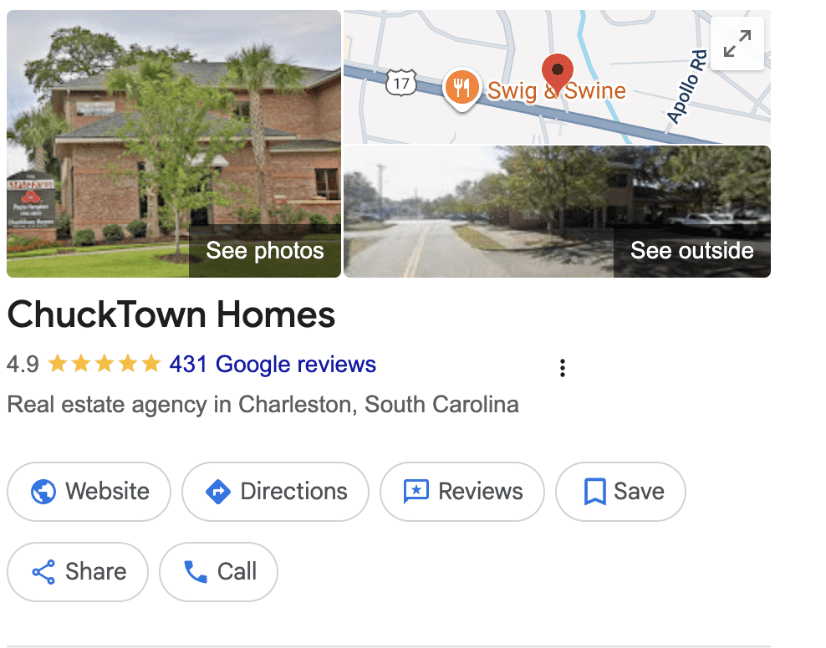
Task: Click the blue Directions arrow icon
Action: [x=218, y=492]
